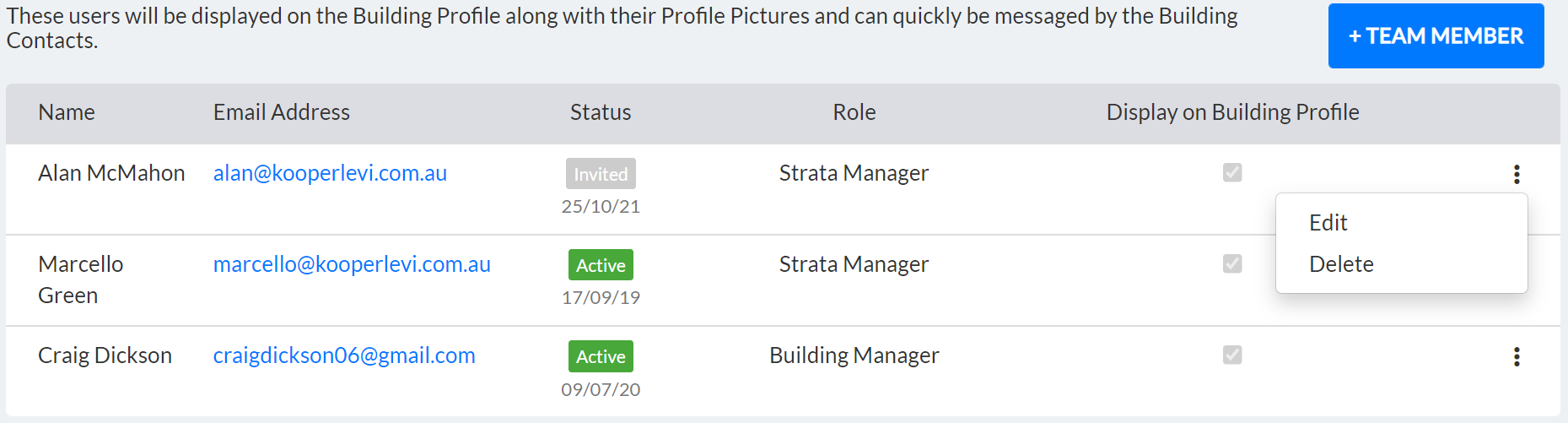Click Craig Dickson's Active status badge

click(601, 356)
